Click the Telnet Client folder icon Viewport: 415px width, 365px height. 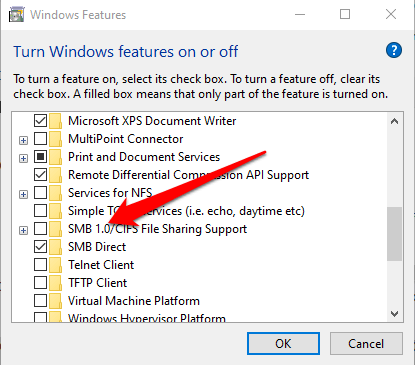click(x=55, y=265)
